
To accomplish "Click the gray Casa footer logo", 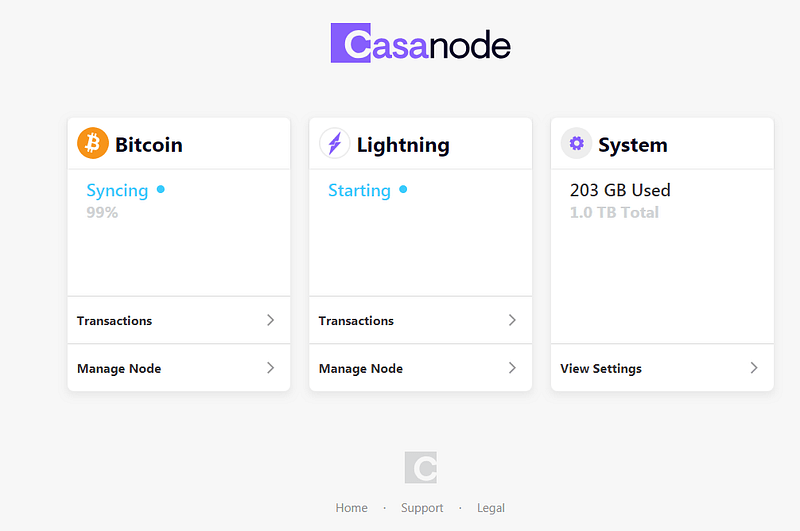I will tap(421, 467).
